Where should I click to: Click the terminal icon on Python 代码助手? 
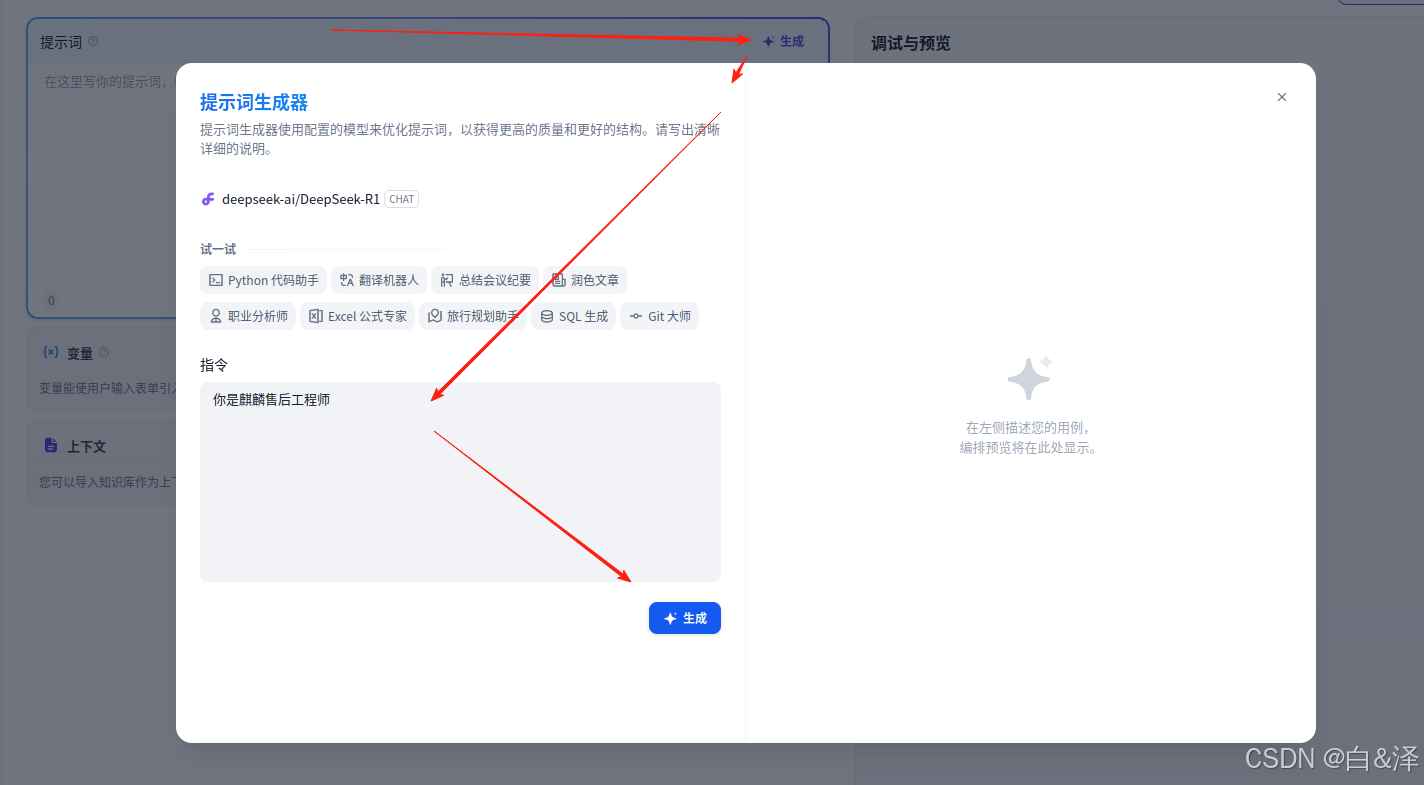point(215,280)
